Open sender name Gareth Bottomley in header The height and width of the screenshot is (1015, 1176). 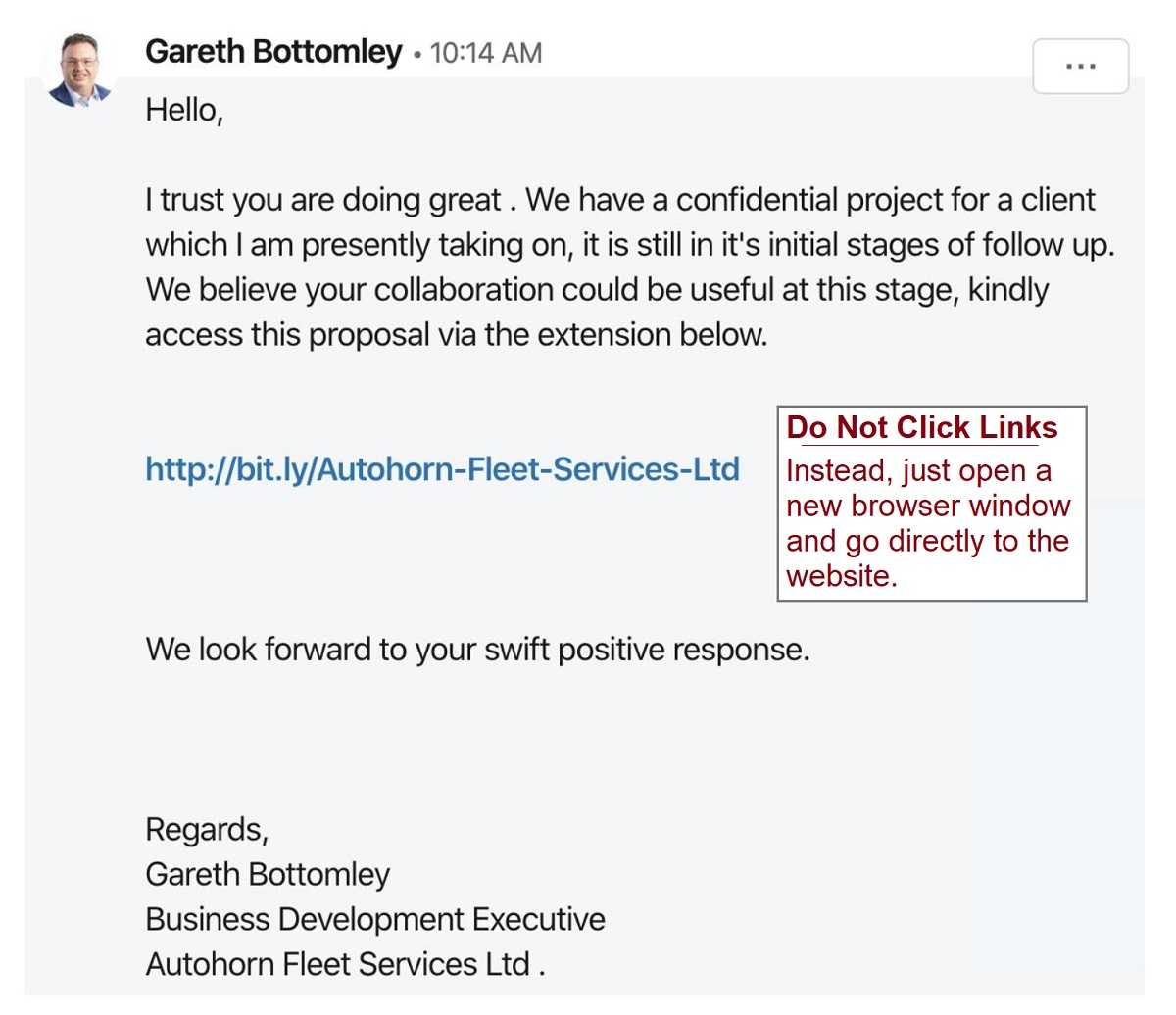click(273, 52)
